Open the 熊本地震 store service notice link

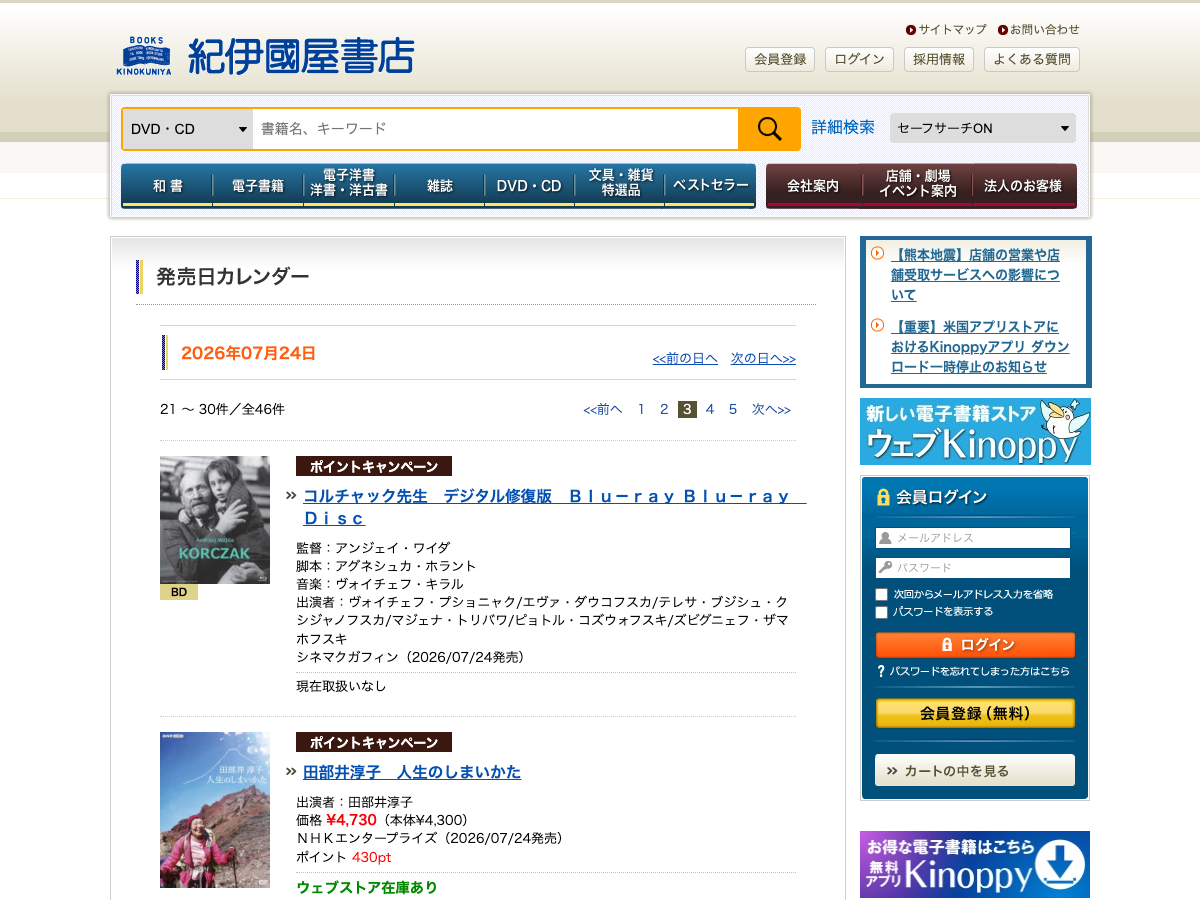[975, 275]
